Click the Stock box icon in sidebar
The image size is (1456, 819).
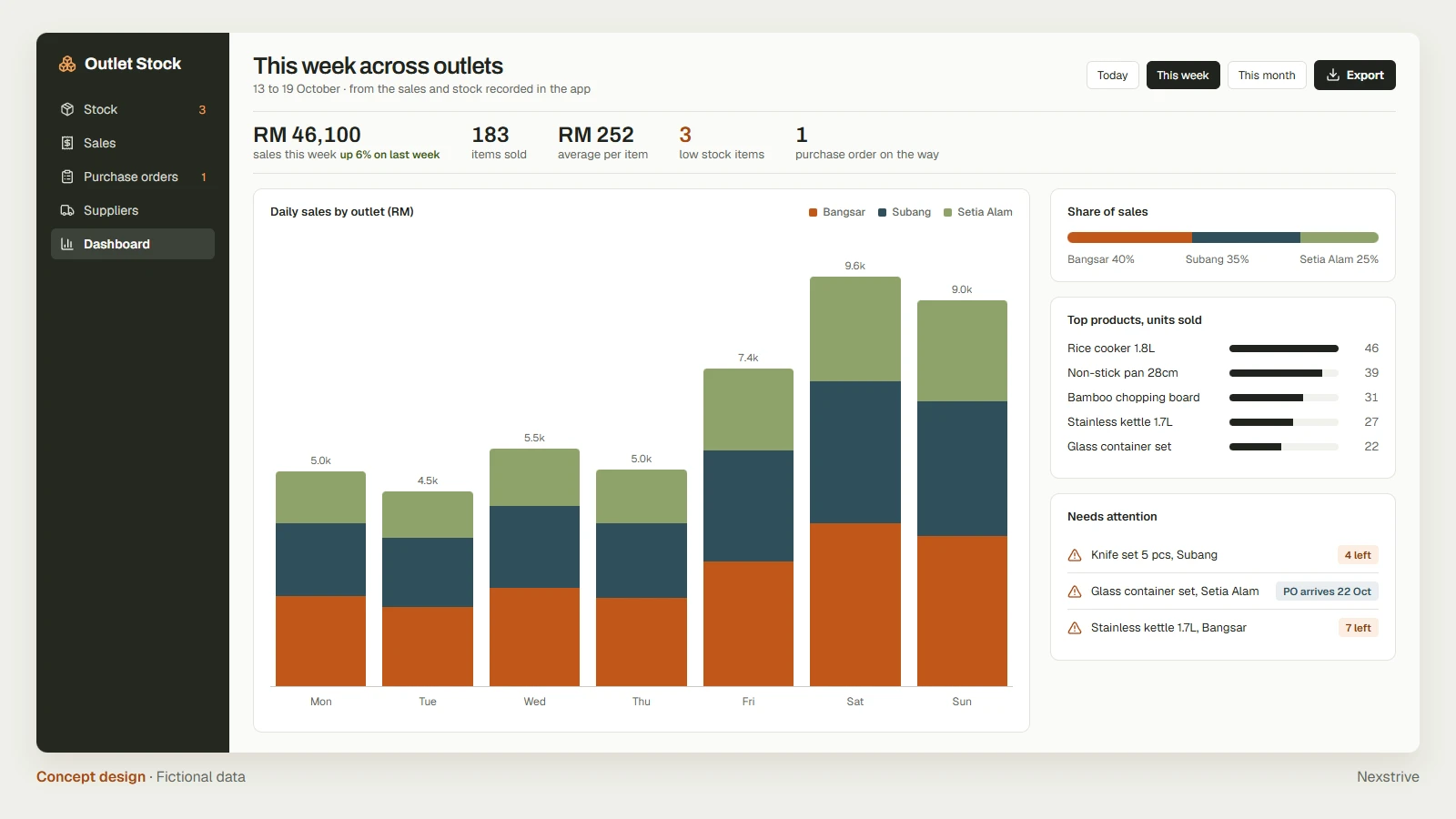(x=67, y=109)
